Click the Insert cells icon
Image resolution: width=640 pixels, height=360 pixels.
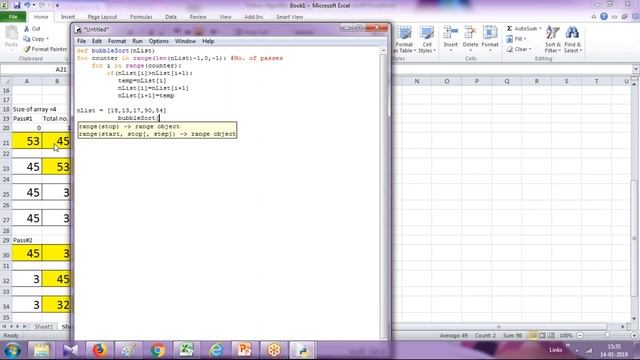451,33
